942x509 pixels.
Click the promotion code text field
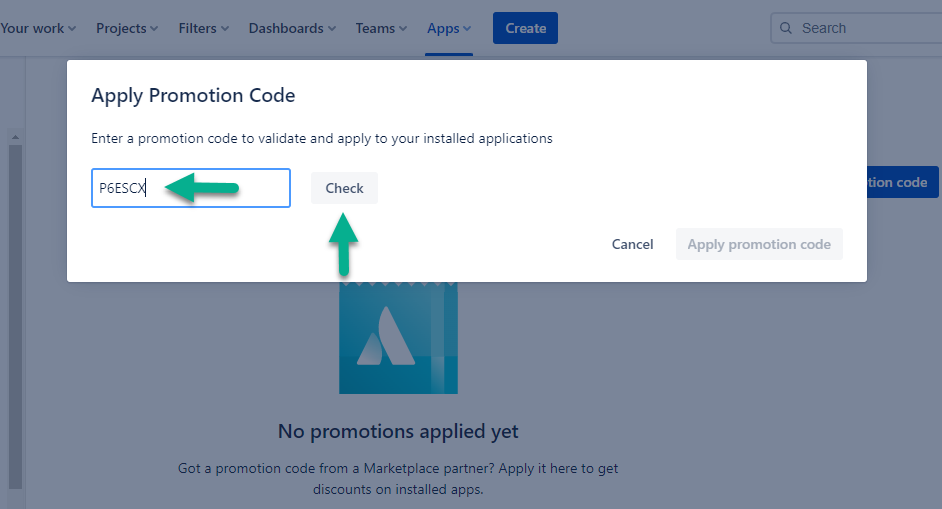(190, 188)
